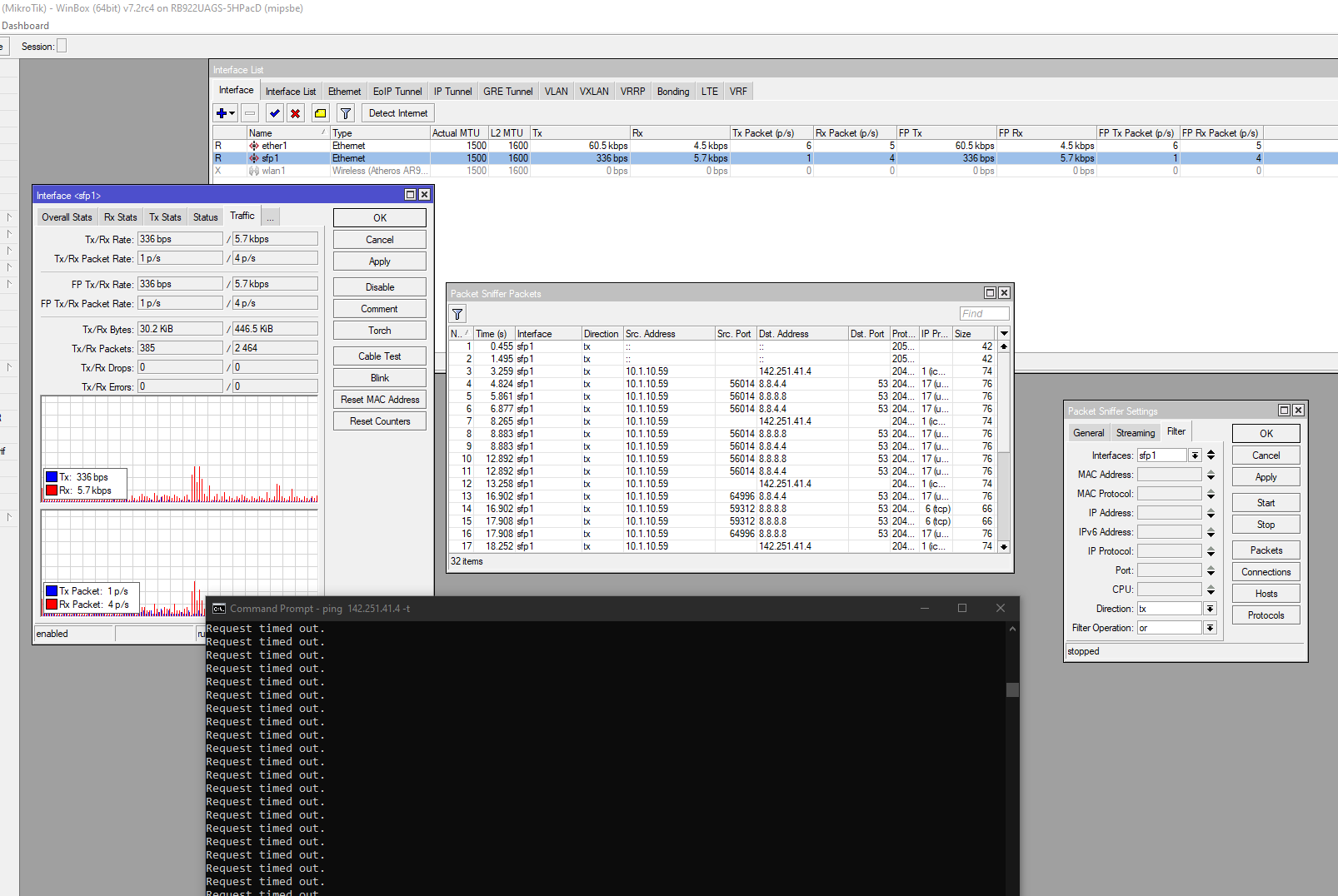Click the Blink button
The height and width of the screenshot is (896, 1338).
380,378
